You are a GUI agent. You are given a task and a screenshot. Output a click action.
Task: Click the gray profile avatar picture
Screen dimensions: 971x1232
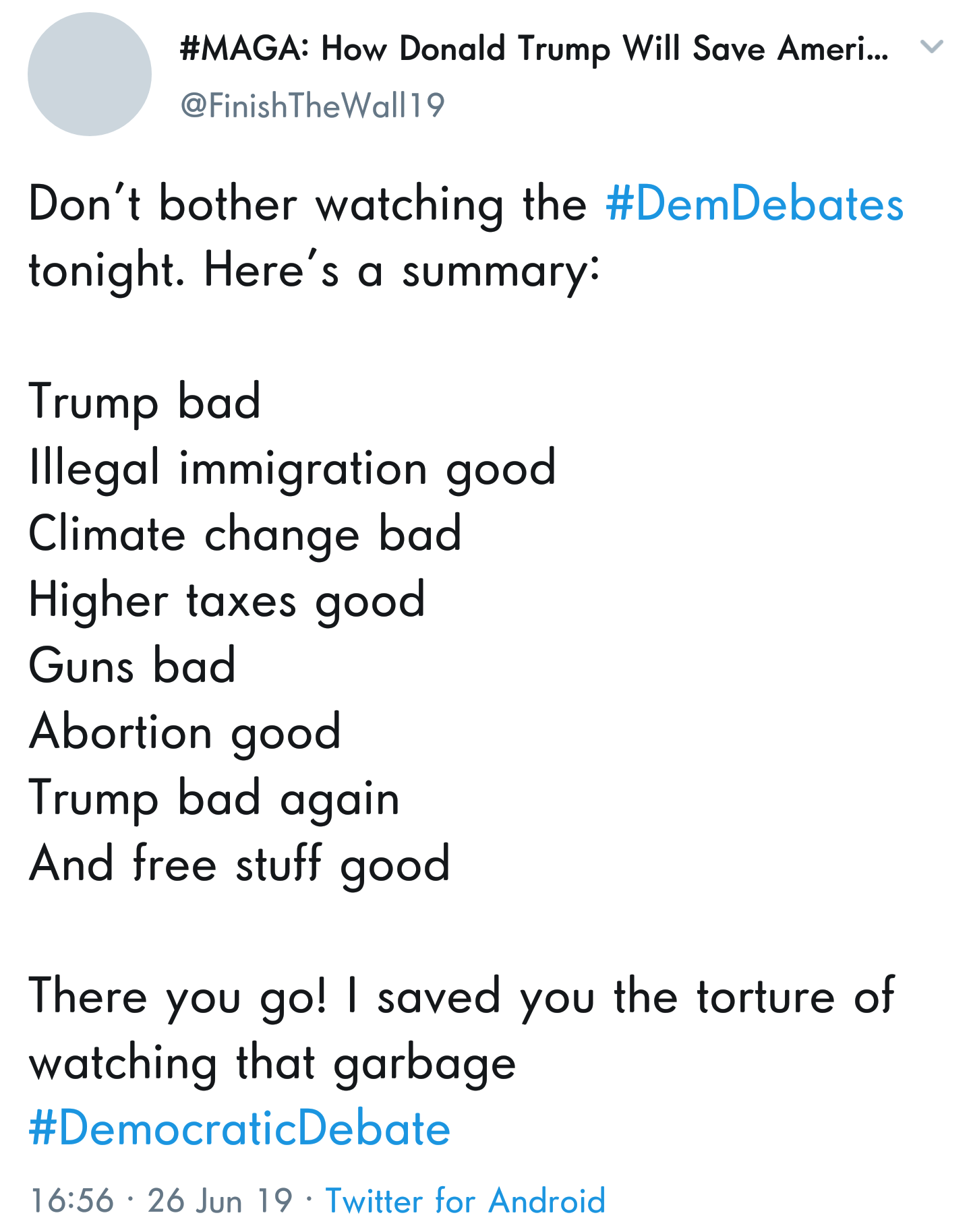pyautogui.click(x=90, y=74)
